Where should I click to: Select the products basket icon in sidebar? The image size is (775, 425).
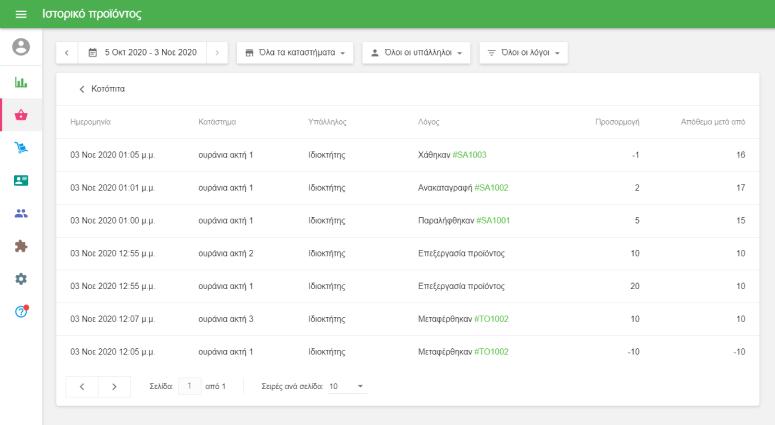point(21,115)
